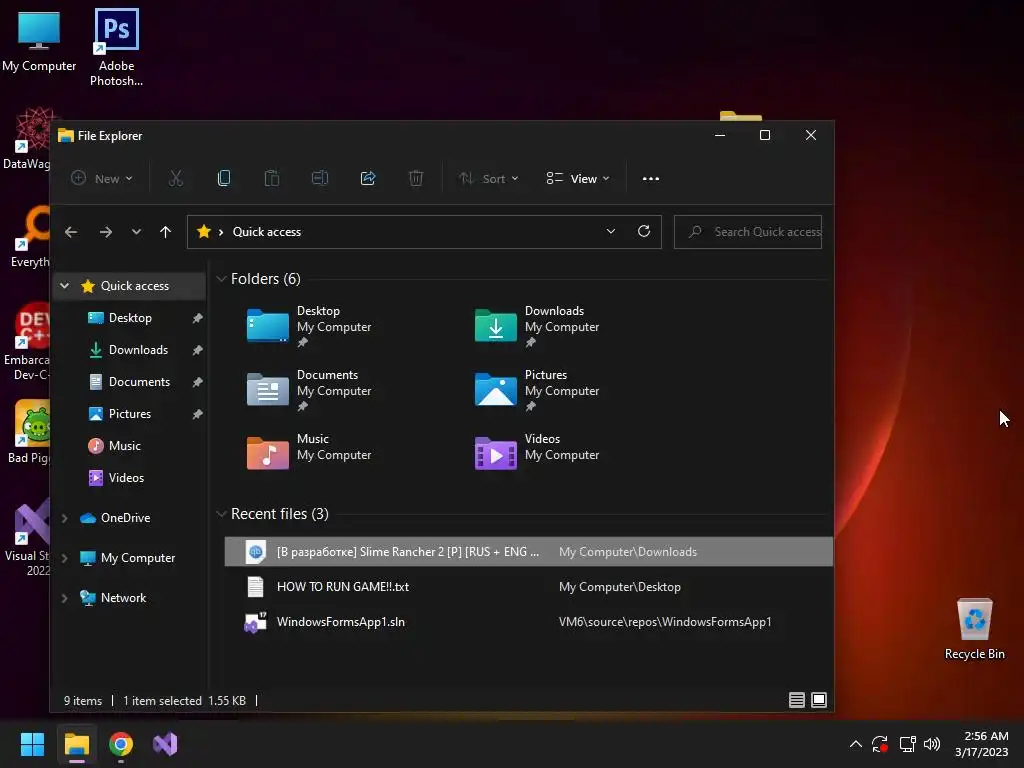Open the address bar history dropdown
1024x768 pixels.
tap(611, 231)
